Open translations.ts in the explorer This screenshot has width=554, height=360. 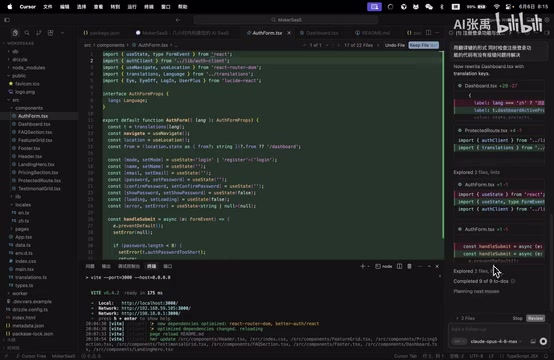(31, 277)
